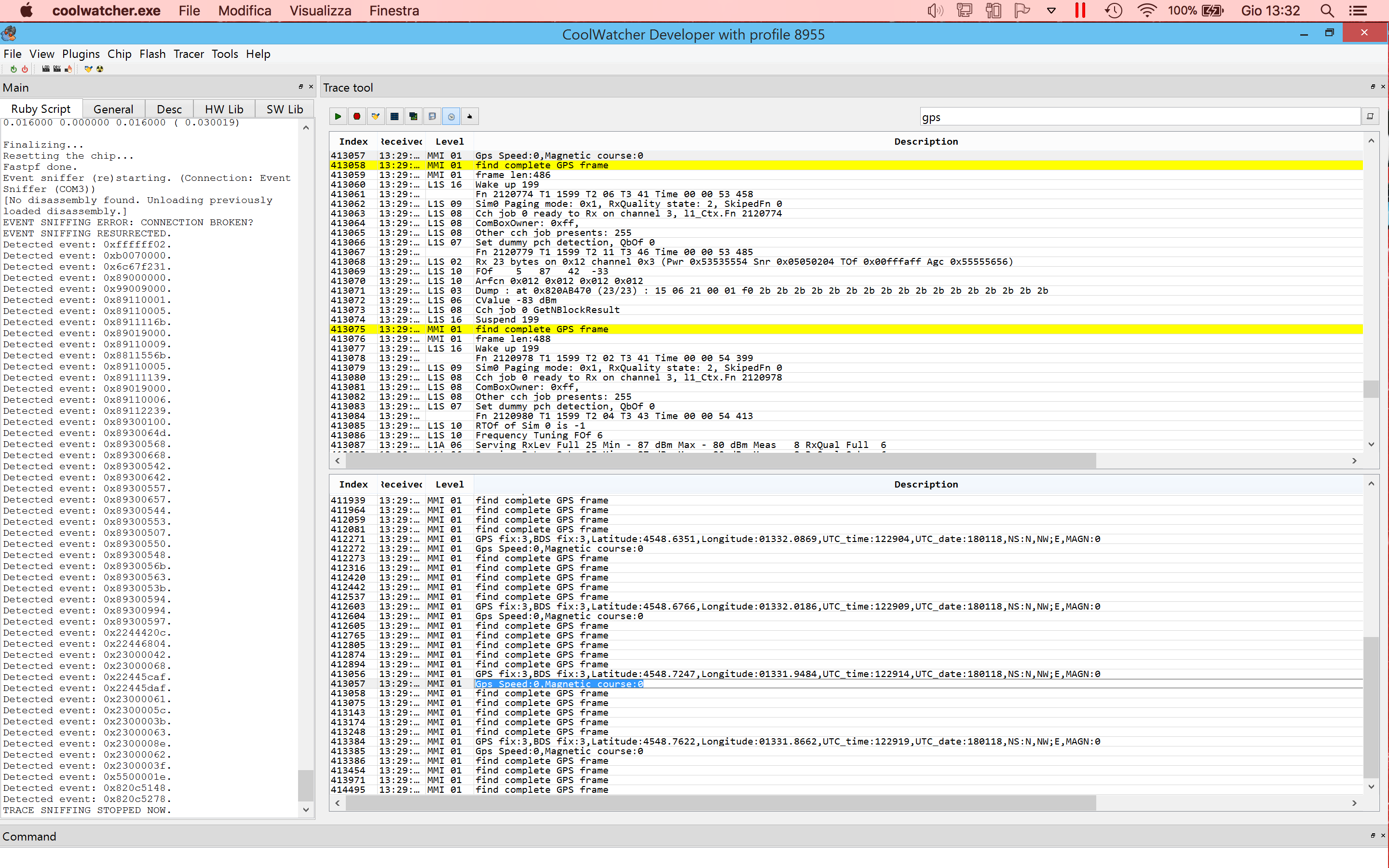This screenshot has height=868, width=1389.
Task: Undock the Trace tool panel with its float control
Action: (x=1372, y=87)
